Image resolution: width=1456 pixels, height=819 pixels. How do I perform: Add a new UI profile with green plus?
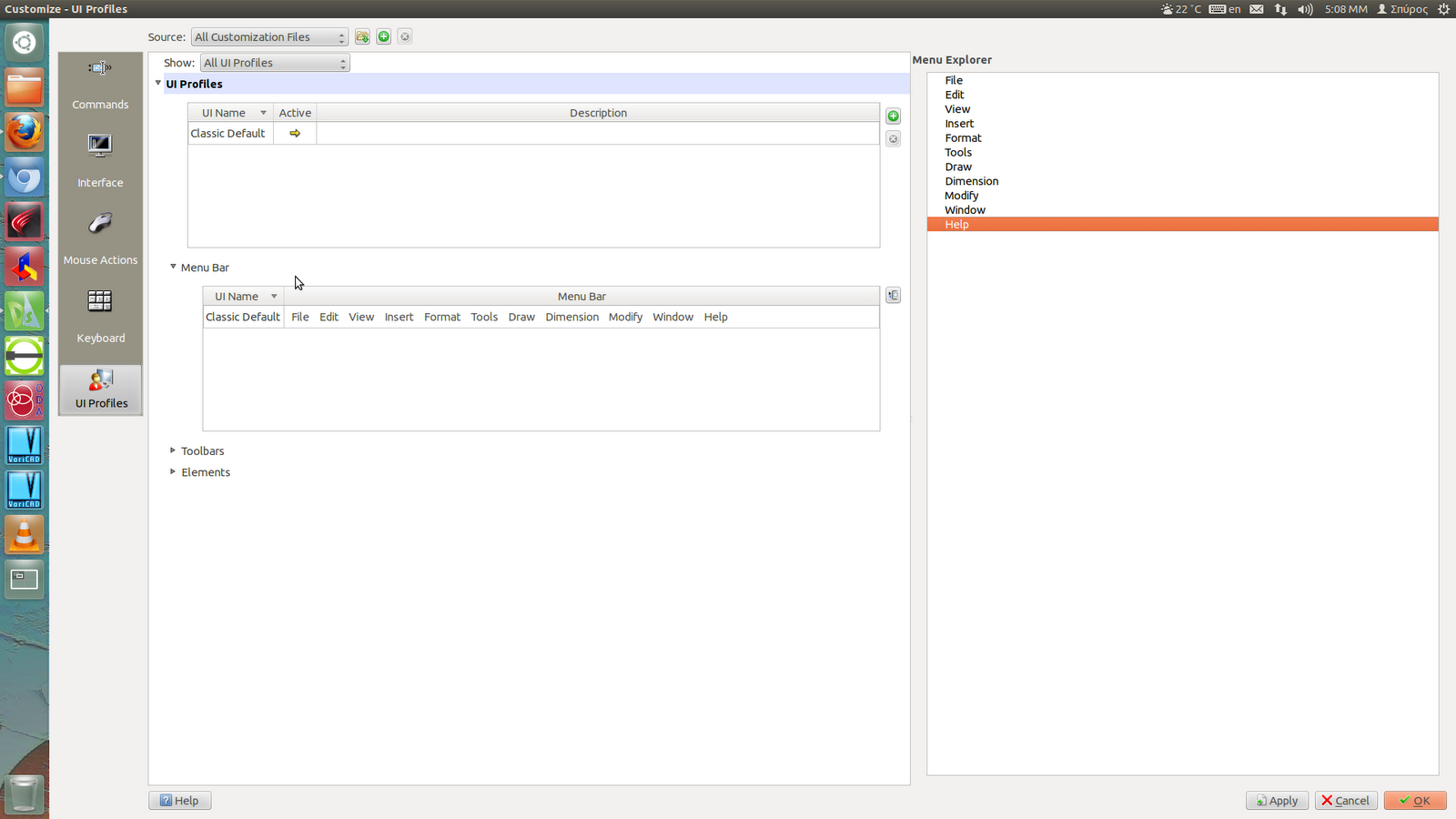click(894, 116)
